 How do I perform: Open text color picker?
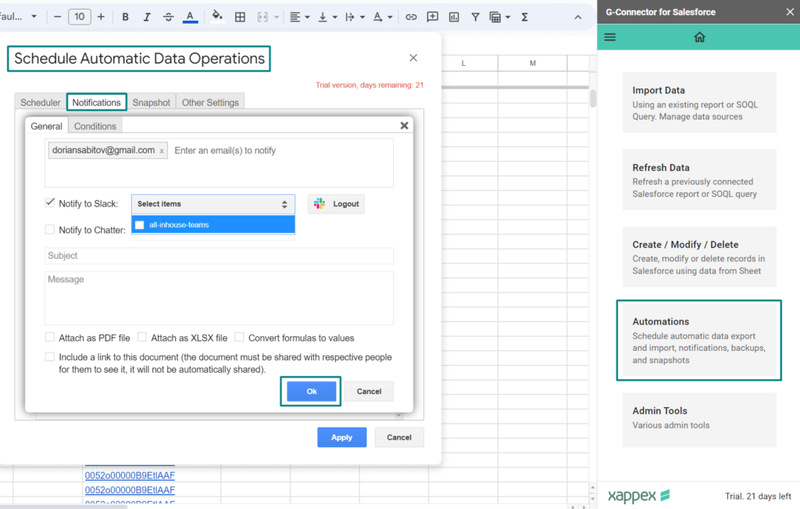click(x=190, y=17)
